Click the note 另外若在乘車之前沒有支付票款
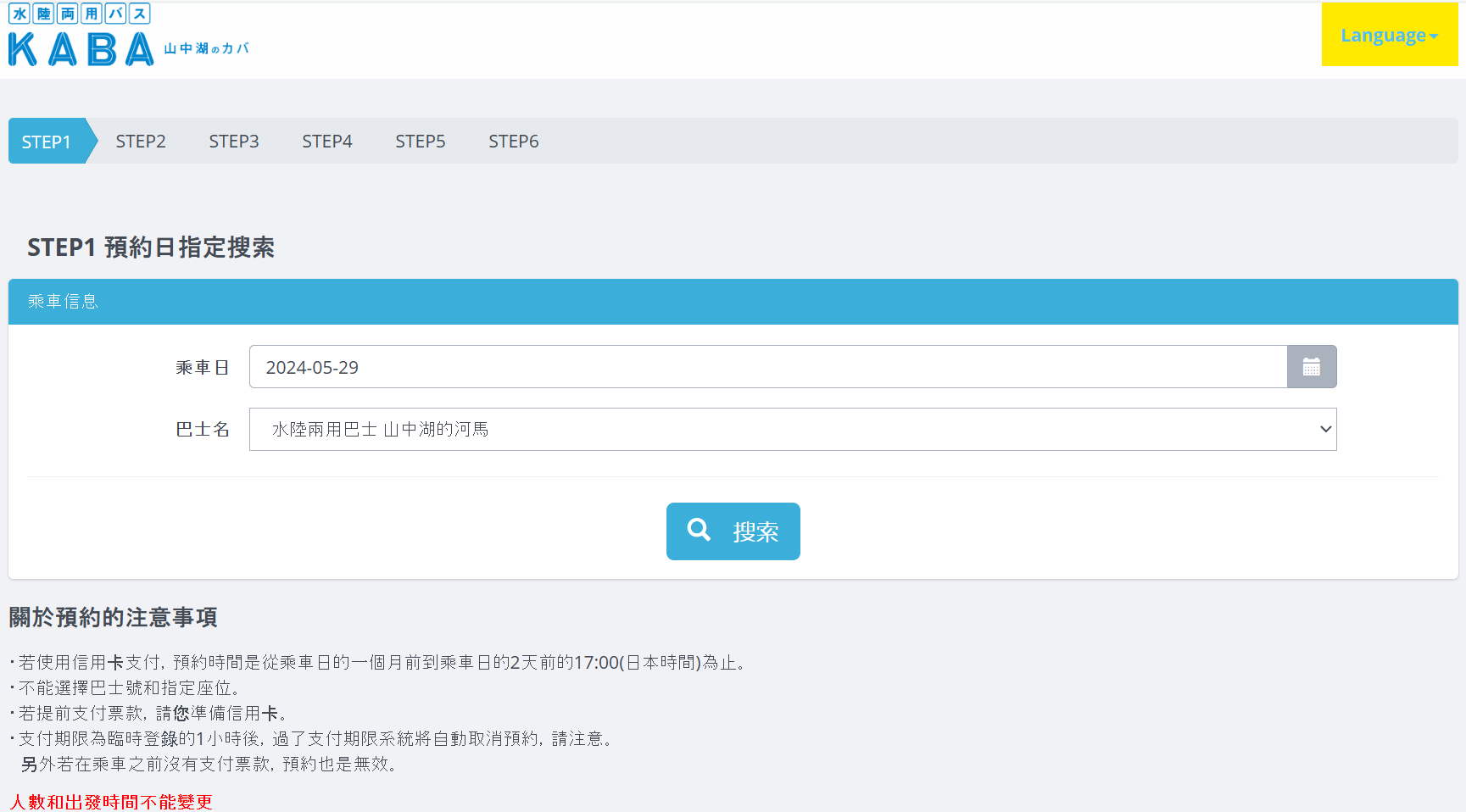Screen dimensions: 1466x812 [x=209, y=765]
